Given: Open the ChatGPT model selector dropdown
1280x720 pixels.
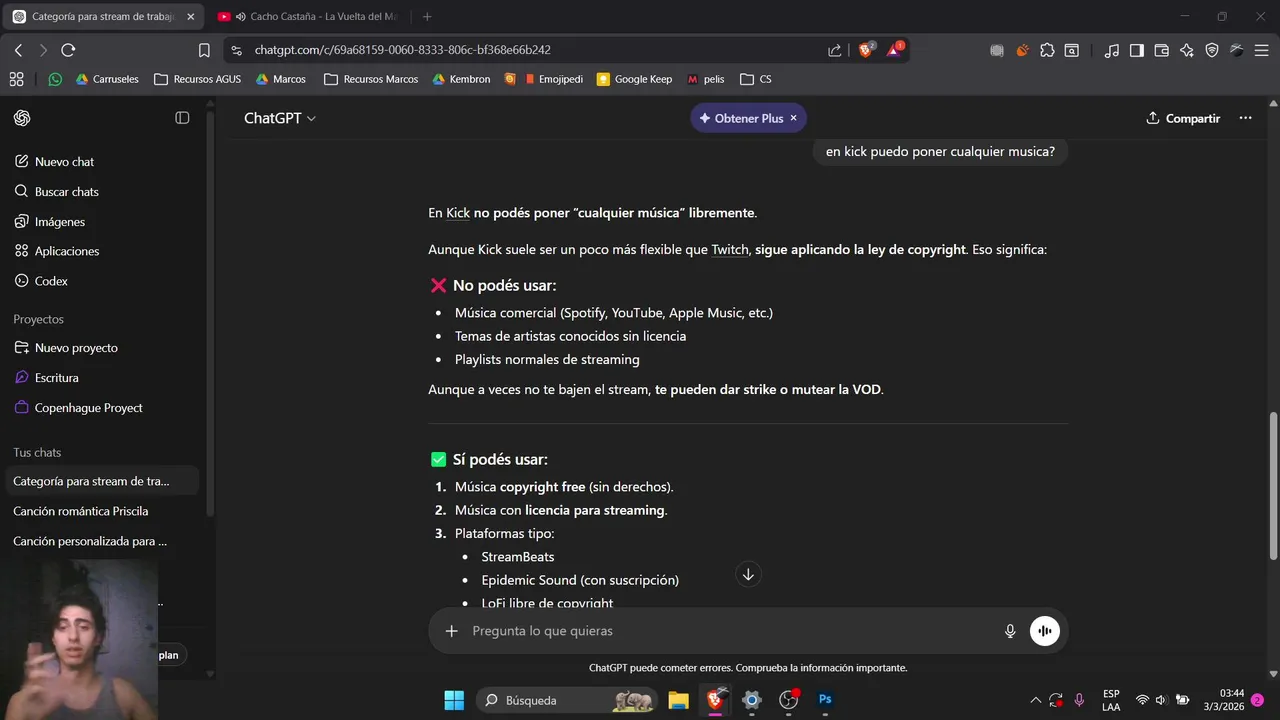Looking at the screenshot, I should [280, 118].
